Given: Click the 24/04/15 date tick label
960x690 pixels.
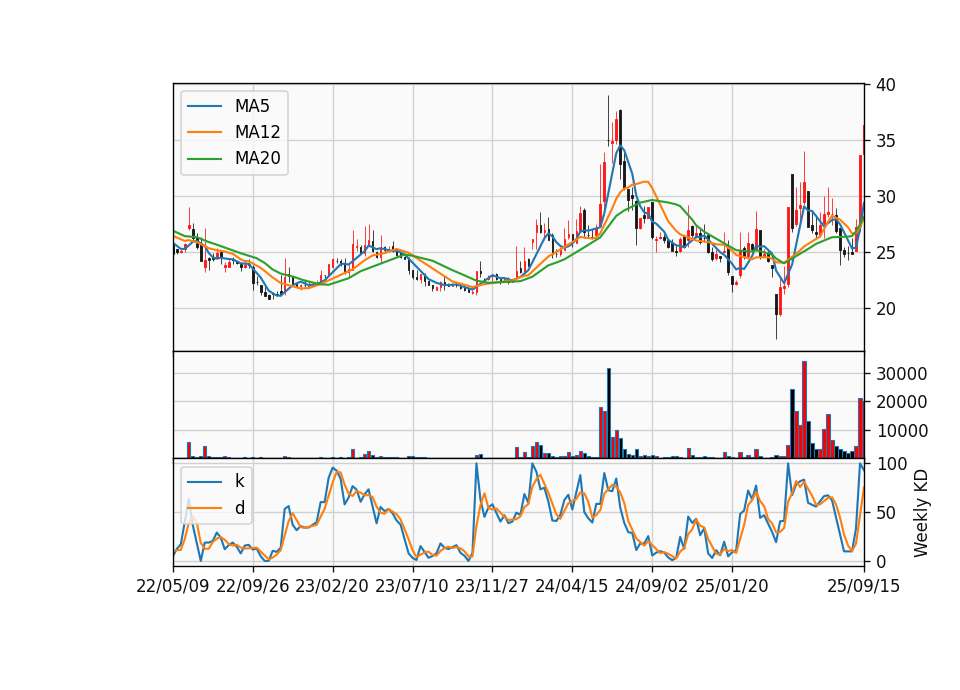Looking at the screenshot, I should 572,586.
